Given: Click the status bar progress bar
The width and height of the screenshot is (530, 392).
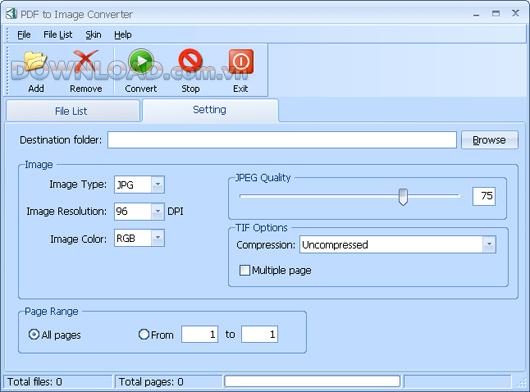Looking at the screenshot, I should (312, 381).
